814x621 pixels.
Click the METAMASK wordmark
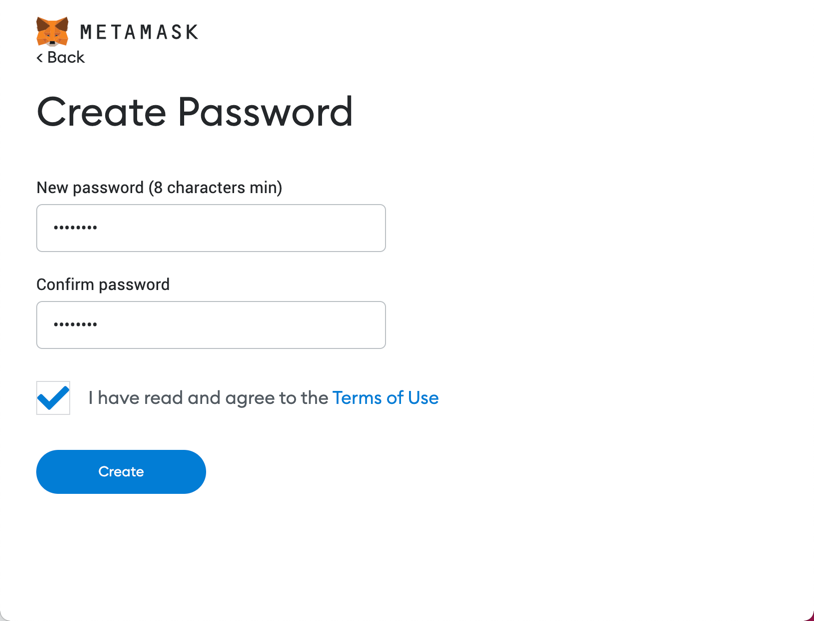click(140, 30)
